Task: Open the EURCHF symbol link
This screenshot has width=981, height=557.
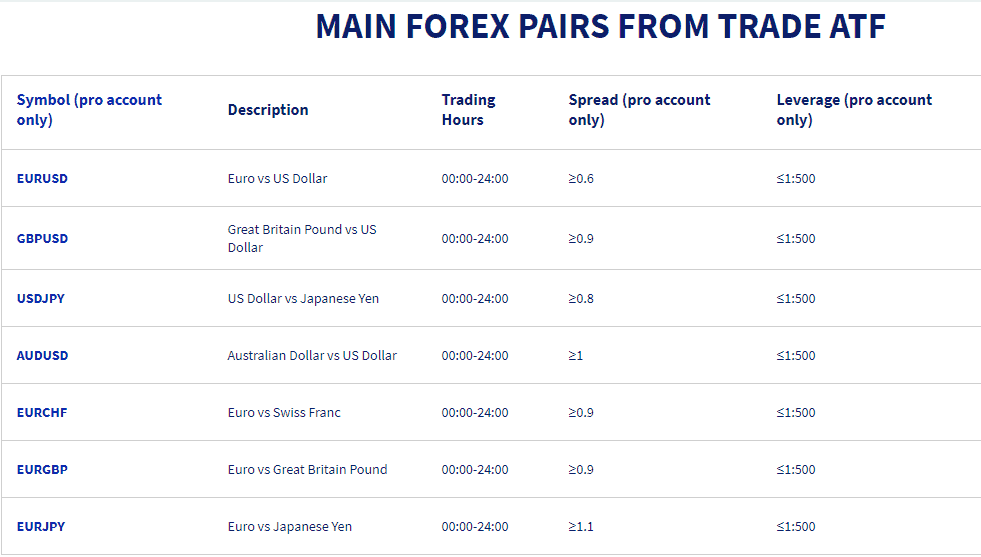Action: click(42, 413)
